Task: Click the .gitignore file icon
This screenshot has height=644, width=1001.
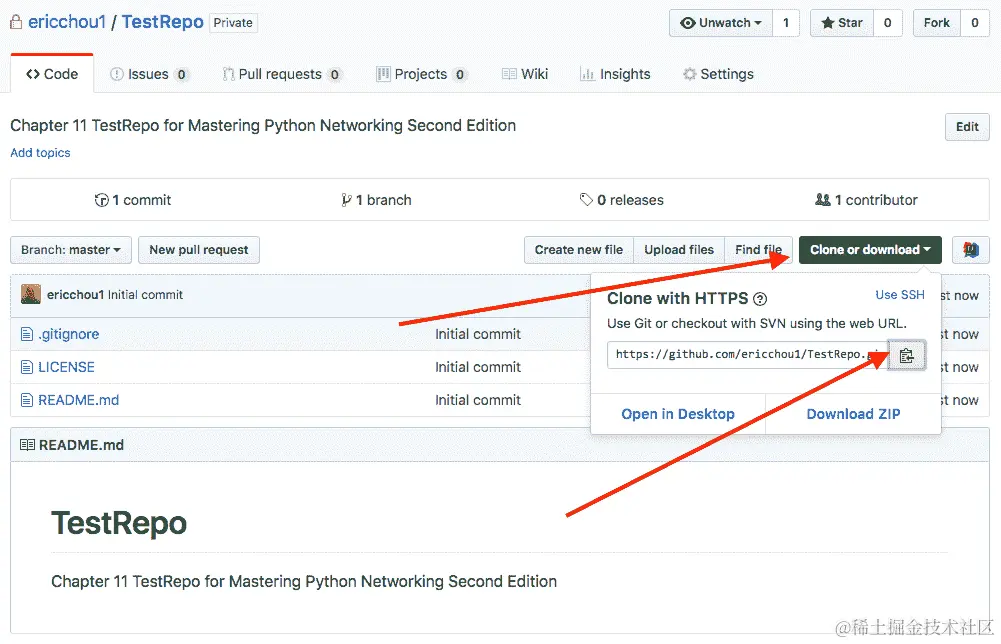Action: (x=27, y=334)
